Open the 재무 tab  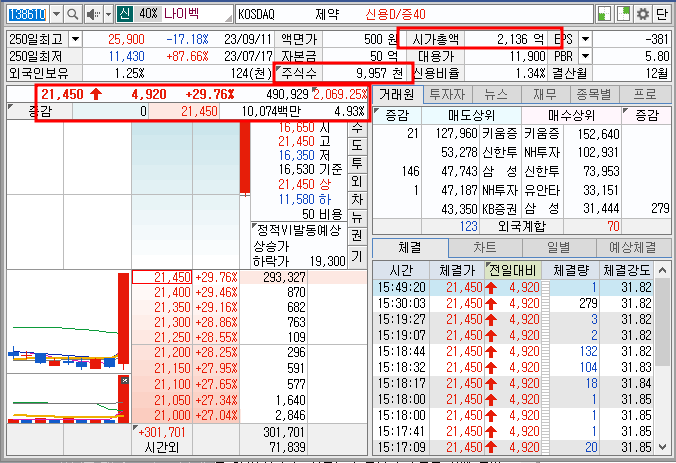(x=545, y=94)
